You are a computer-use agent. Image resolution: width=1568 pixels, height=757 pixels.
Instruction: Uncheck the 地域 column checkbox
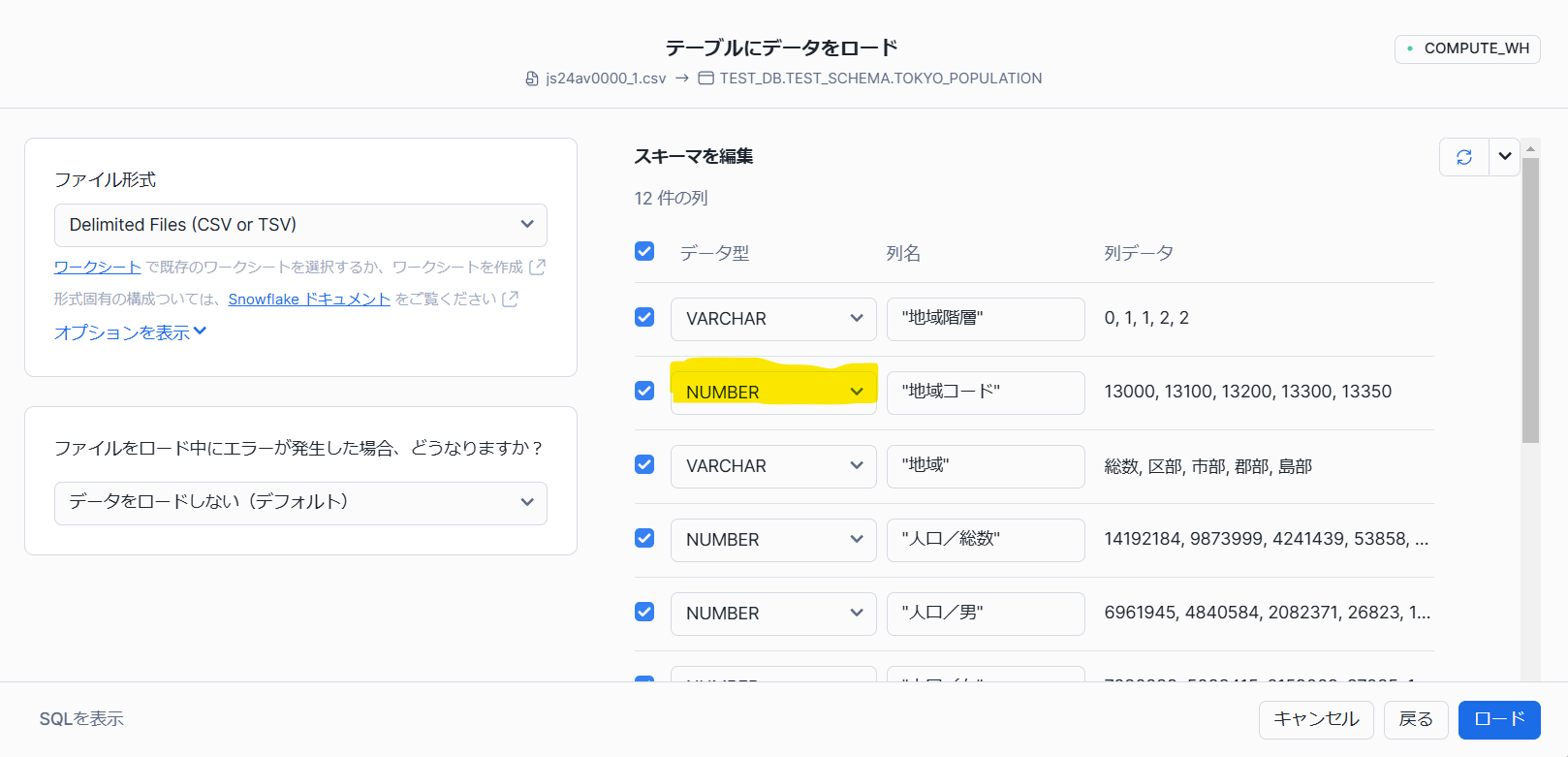pyautogui.click(x=644, y=465)
